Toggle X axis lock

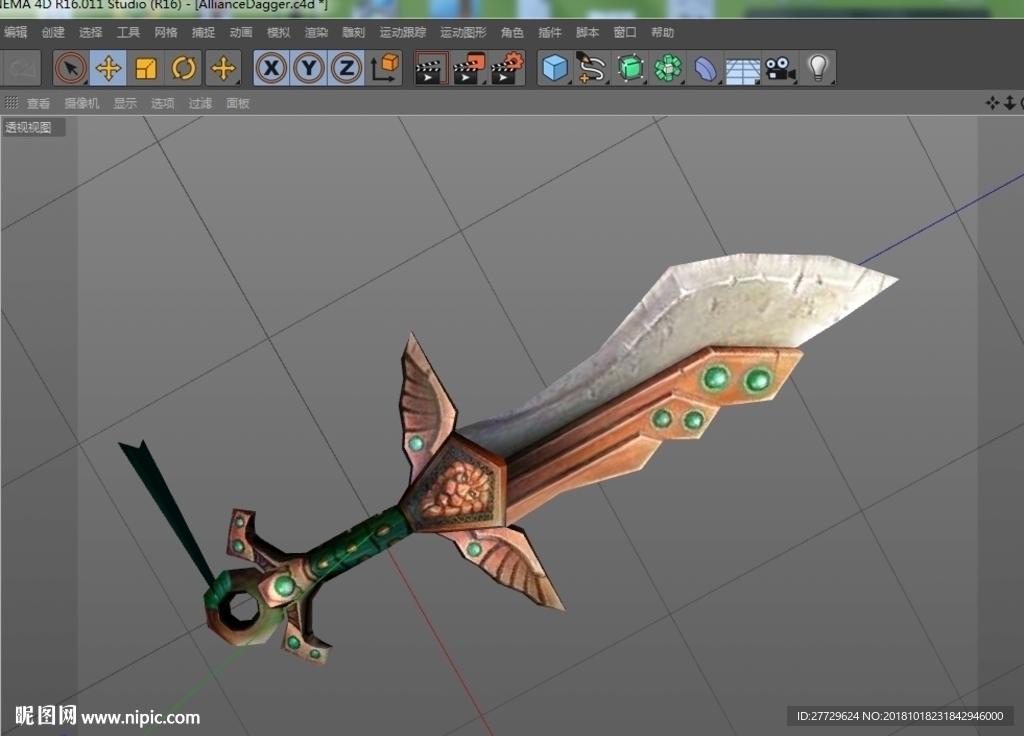tap(271, 68)
